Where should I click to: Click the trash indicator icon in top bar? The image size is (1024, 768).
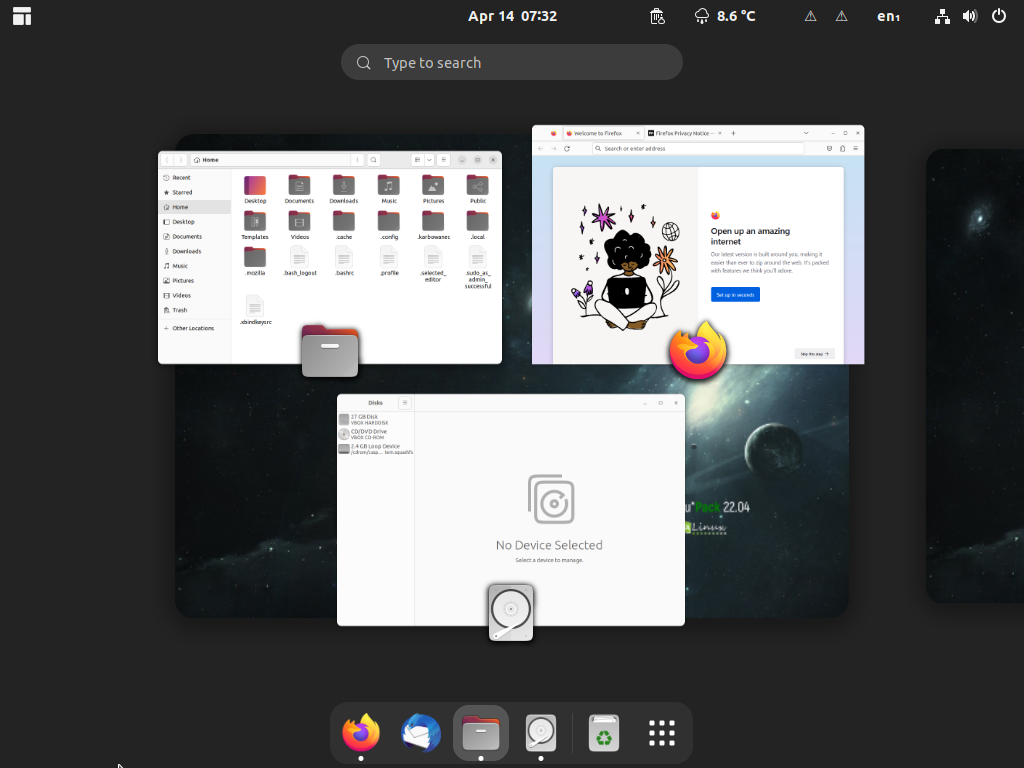pyautogui.click(x=657, y=16)
